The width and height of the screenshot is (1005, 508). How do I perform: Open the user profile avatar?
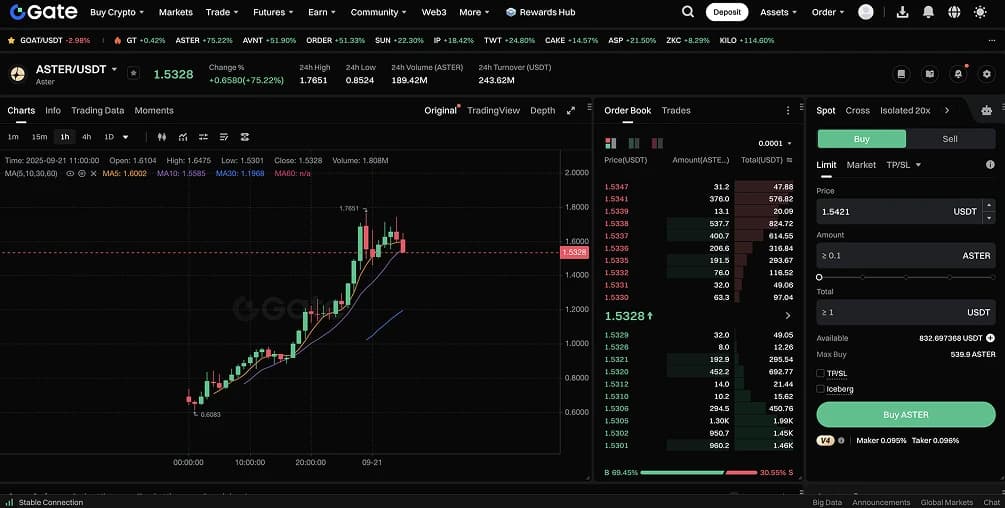pos(865,12)
